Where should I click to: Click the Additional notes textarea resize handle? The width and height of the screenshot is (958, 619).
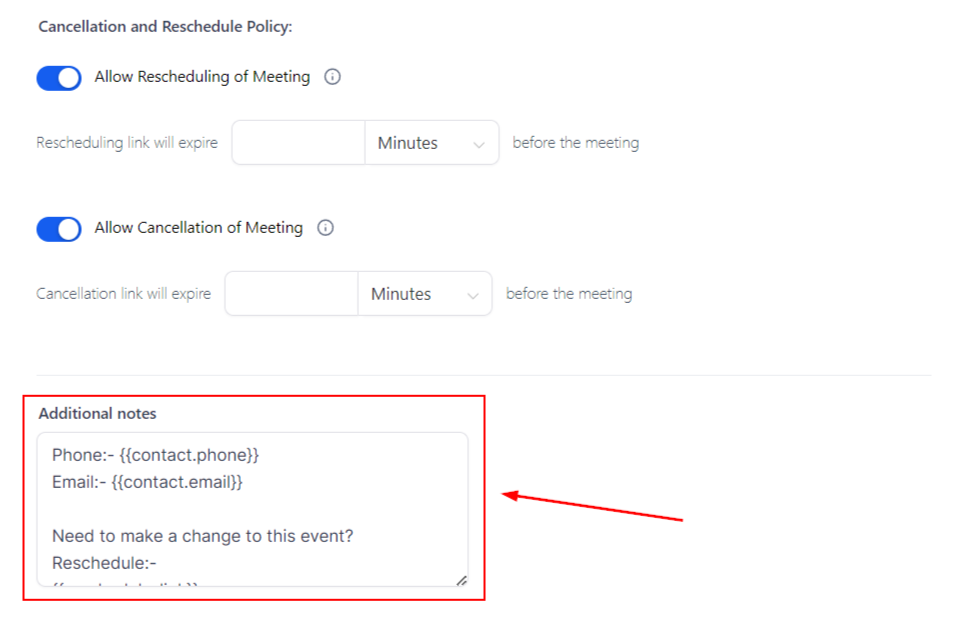click(x=461, y=580)
